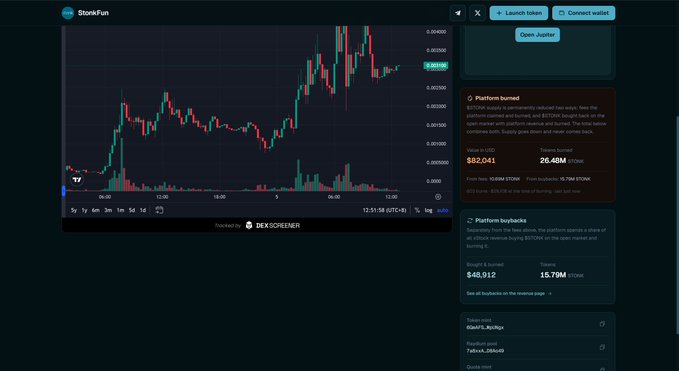
Task: Click the blue handle at chart left edge
Action: pyautogui.click(x=64, y=190)
